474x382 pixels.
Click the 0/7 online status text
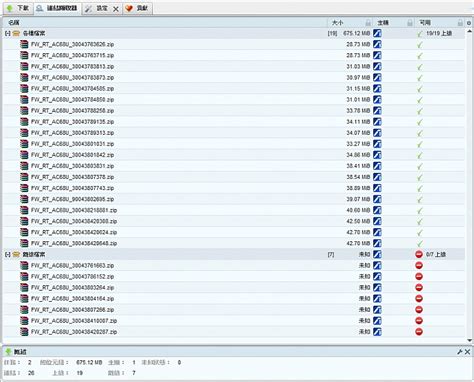(x=436, y=254)
